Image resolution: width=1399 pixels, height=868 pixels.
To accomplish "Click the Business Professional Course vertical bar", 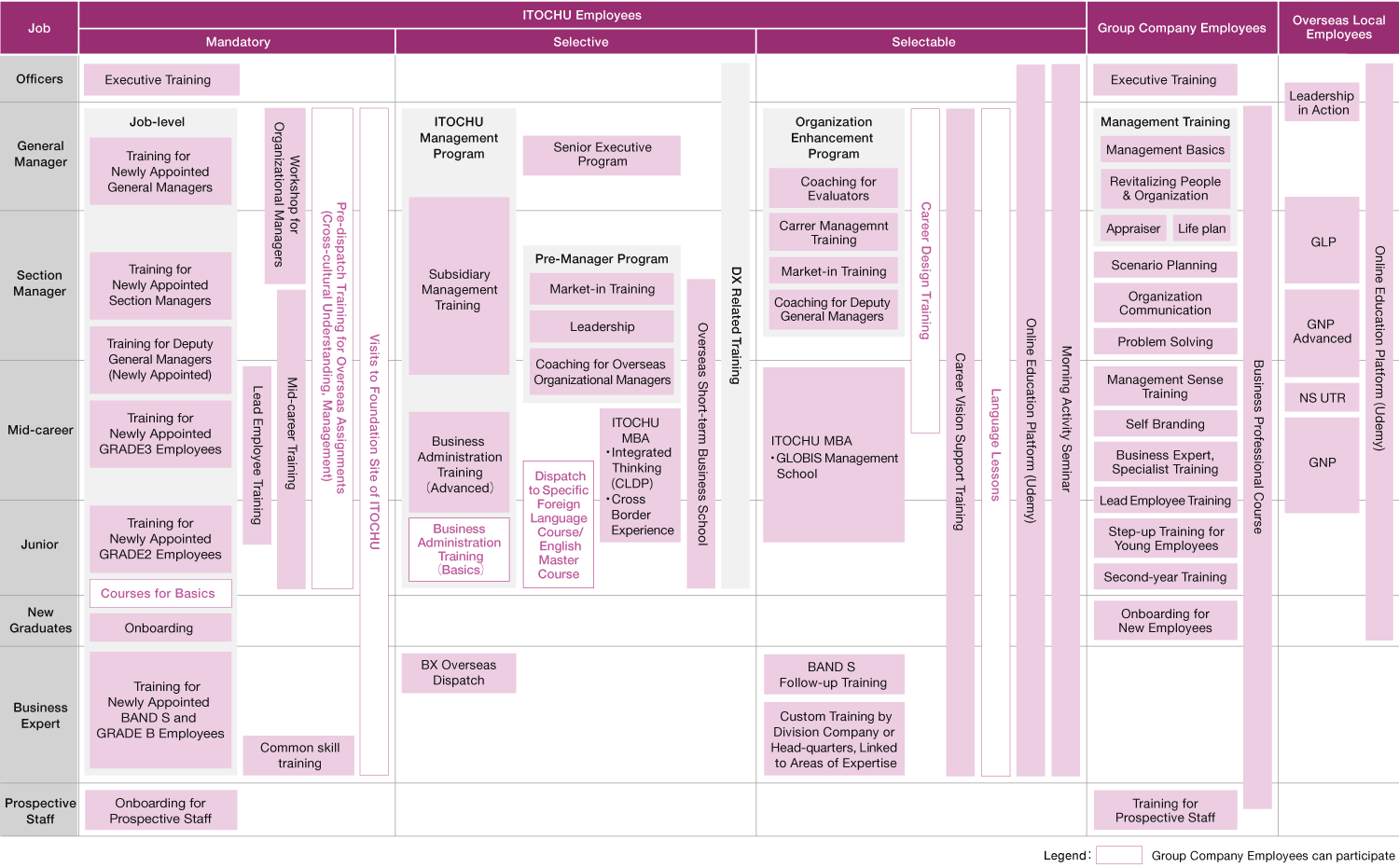I will tap(1257, 457).
